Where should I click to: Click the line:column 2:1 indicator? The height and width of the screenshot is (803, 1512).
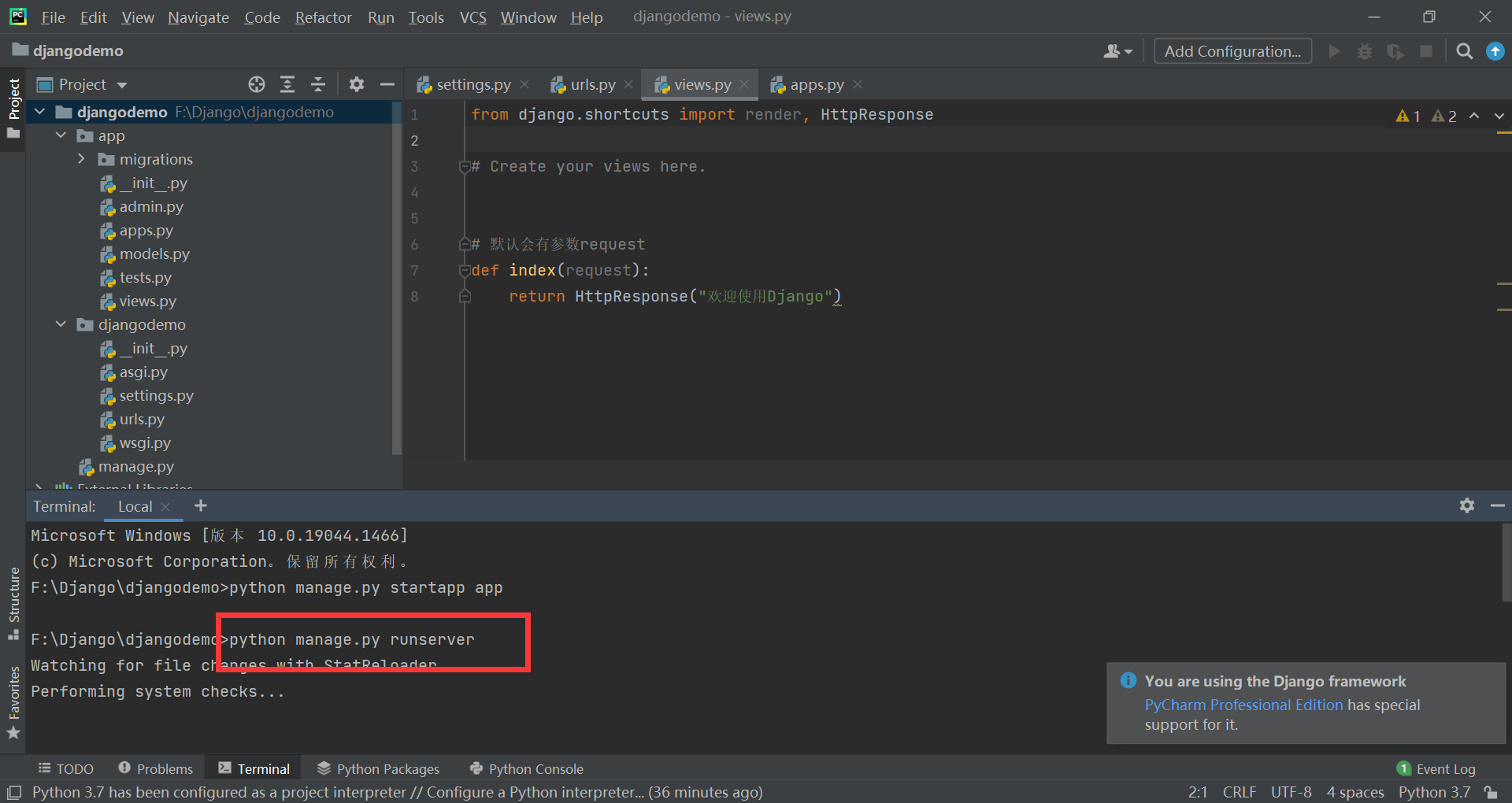[x=1197, y=792]
